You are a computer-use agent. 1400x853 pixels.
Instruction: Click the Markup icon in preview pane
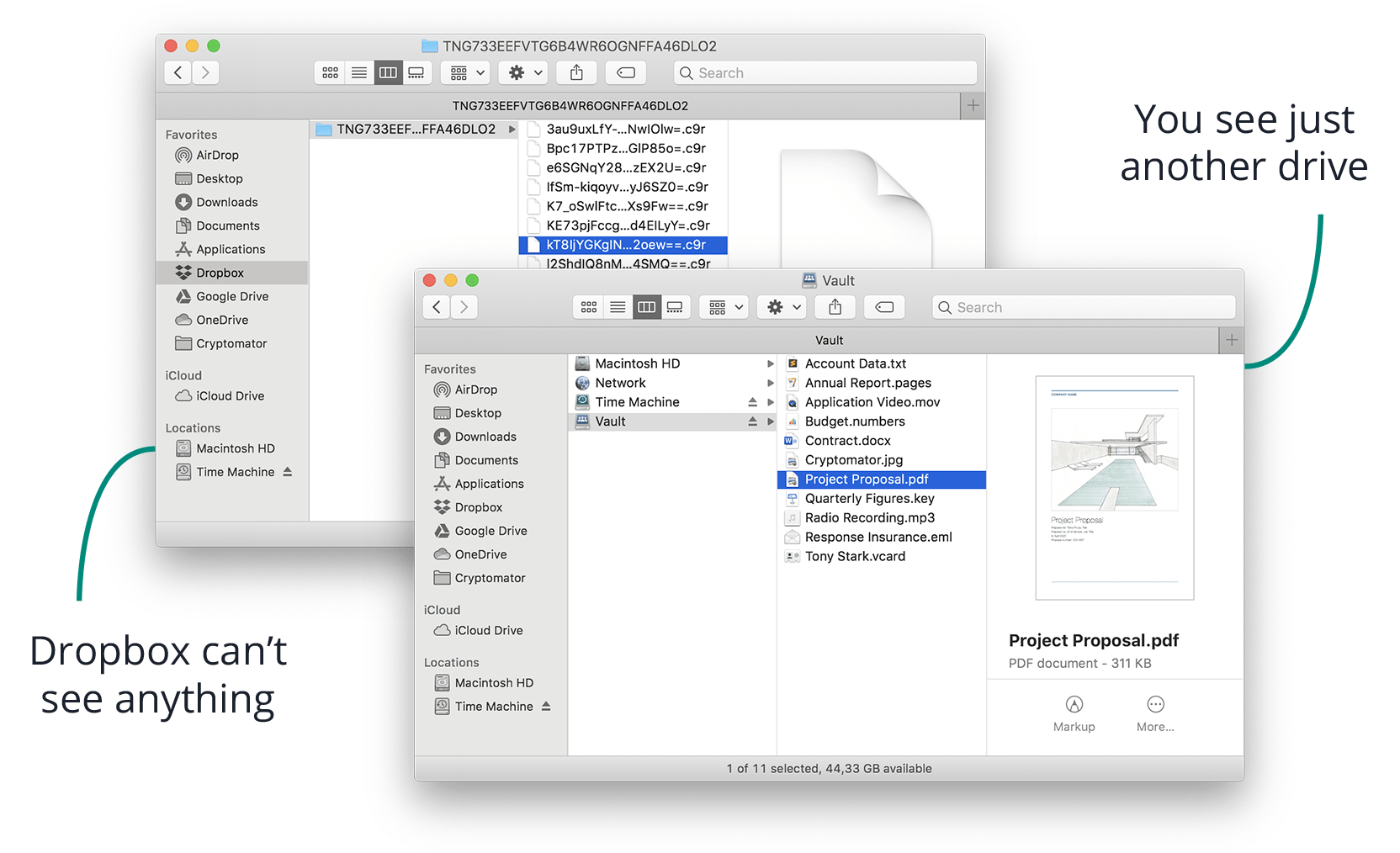point(1074,705)
